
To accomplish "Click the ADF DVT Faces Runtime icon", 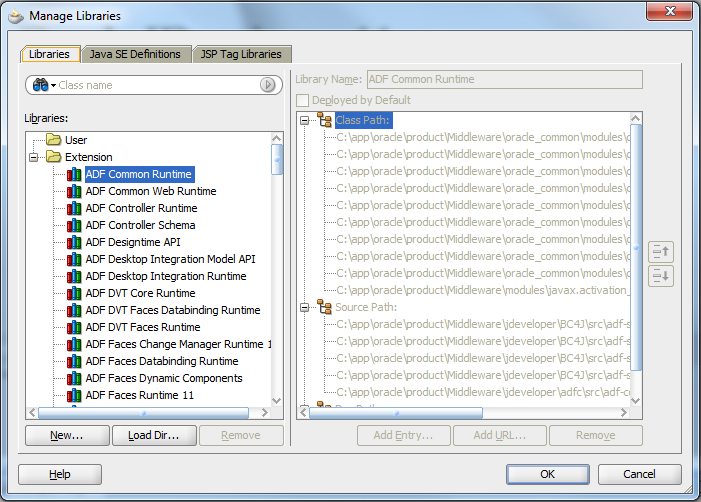I will click(x=74, y=327).
